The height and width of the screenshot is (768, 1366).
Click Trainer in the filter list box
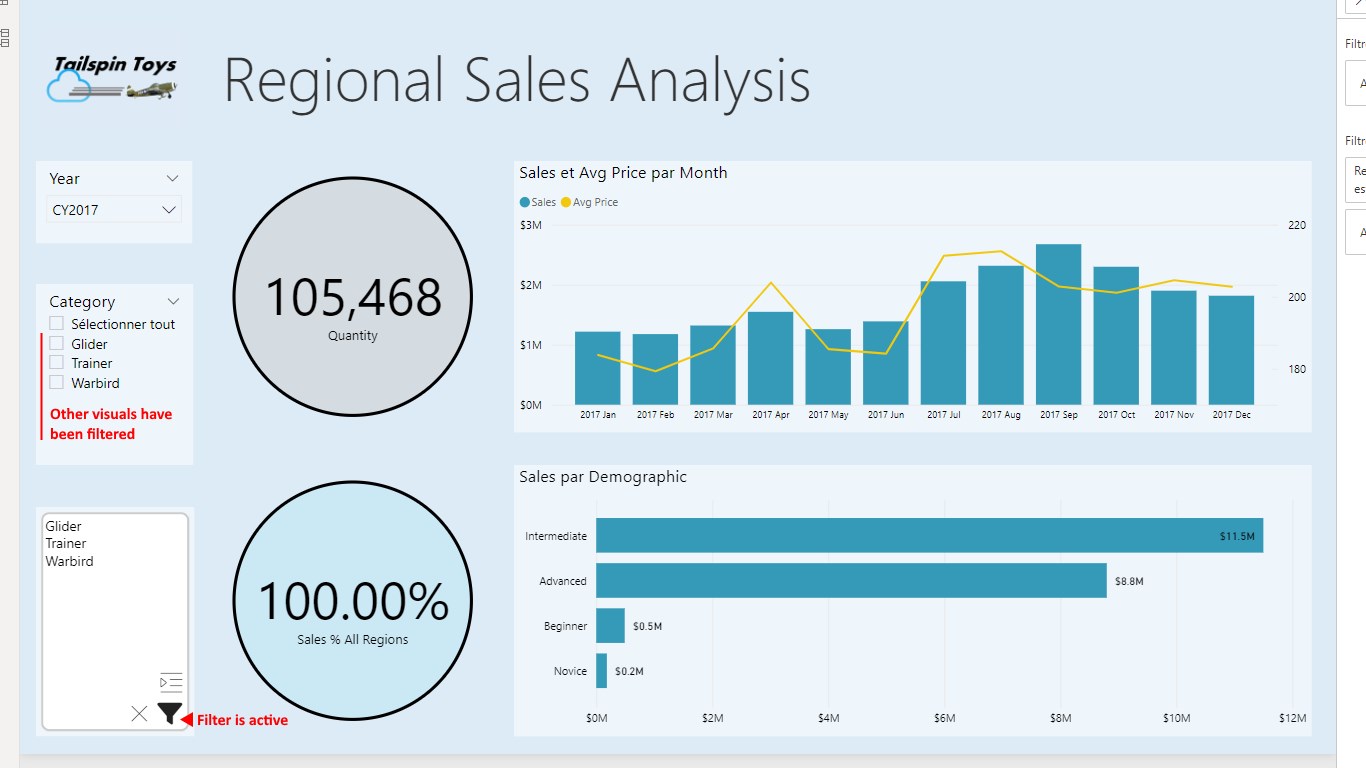tap(66, 543)
